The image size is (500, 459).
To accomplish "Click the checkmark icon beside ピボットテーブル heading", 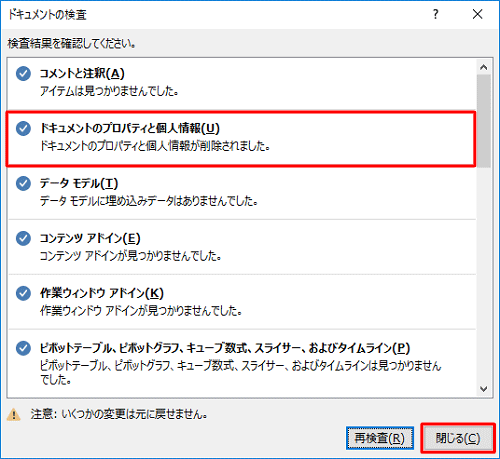I will 23,349.
